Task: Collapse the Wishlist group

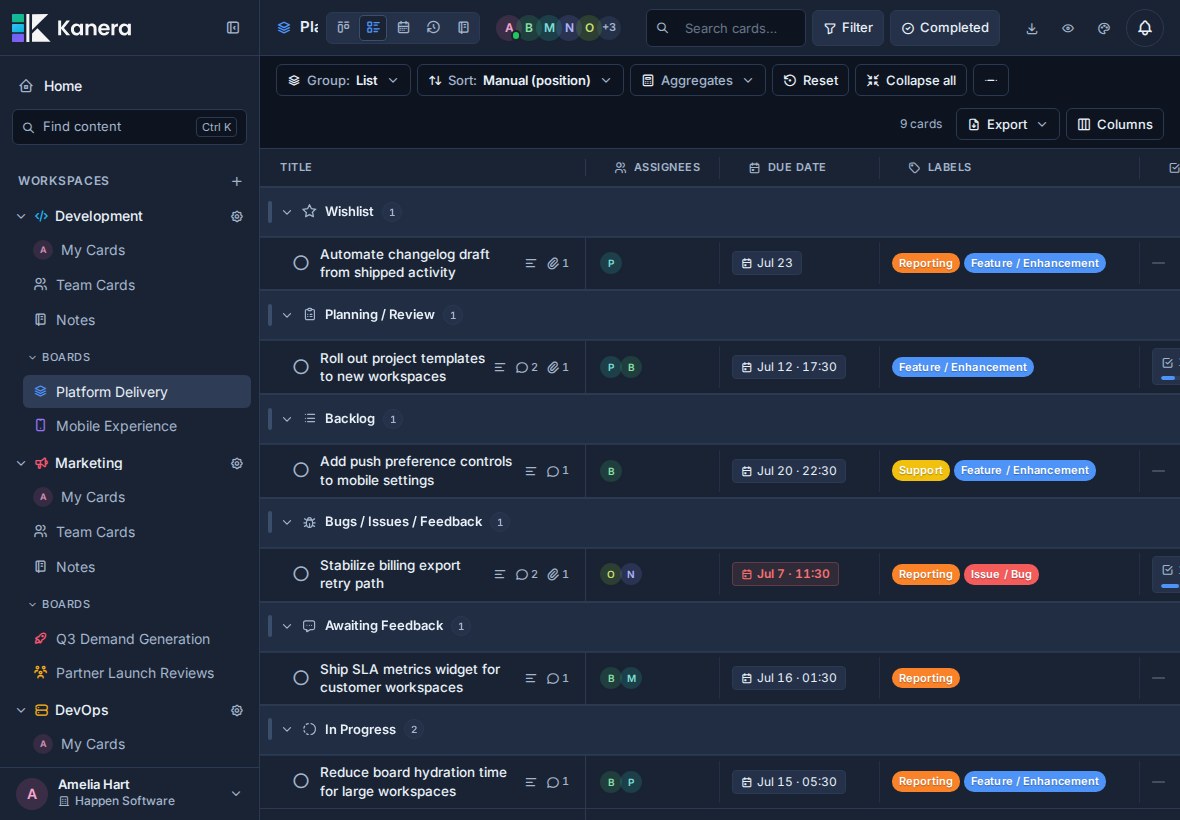Action: pyautogui.click(x=287, y=212)
